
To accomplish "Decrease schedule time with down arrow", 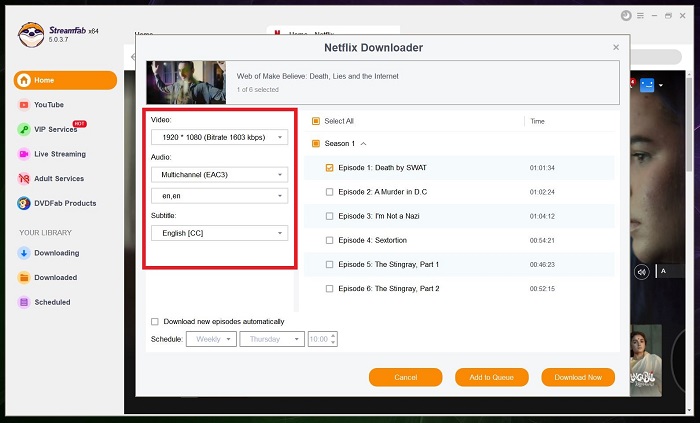I will pyautogui.click(x=333, y=342).
